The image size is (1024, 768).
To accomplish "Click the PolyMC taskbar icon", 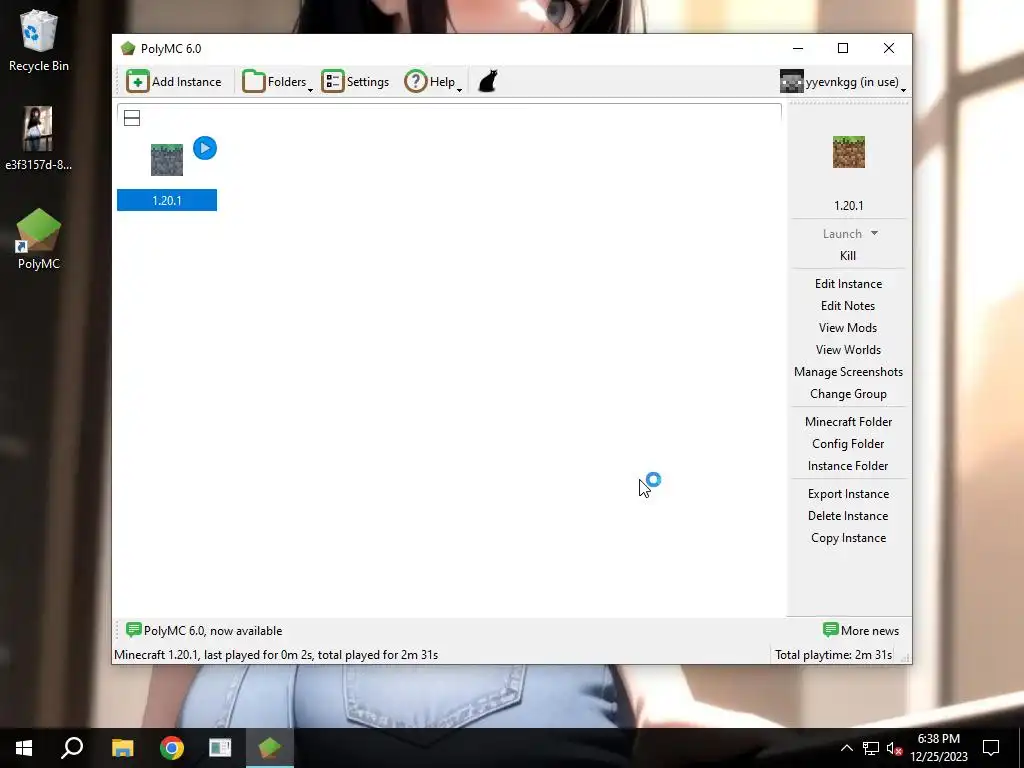I will (x=270, y=748).
